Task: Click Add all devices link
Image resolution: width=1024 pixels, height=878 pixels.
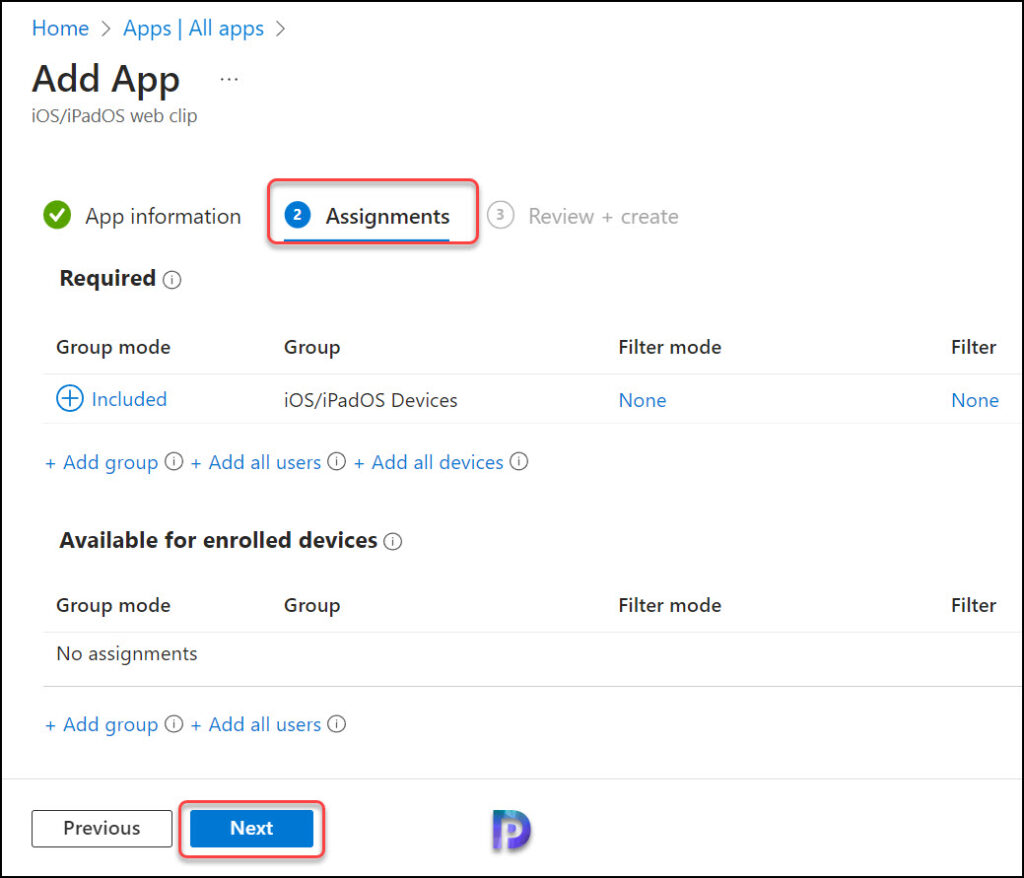Action: (x=428, y=463)
